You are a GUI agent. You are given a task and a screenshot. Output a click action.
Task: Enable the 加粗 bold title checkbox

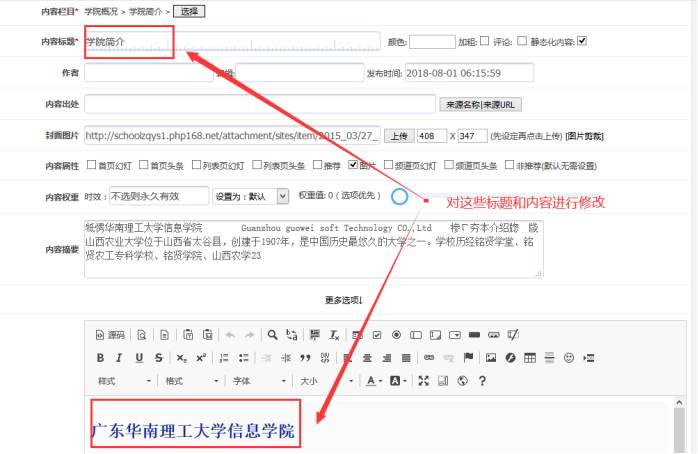point(485,41)
